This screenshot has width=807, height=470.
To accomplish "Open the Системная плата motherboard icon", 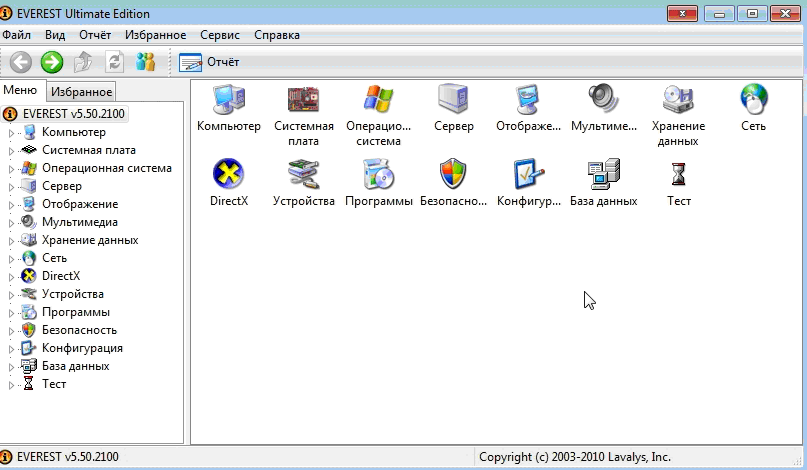I will pyautogui.click(x=303, y=99).
